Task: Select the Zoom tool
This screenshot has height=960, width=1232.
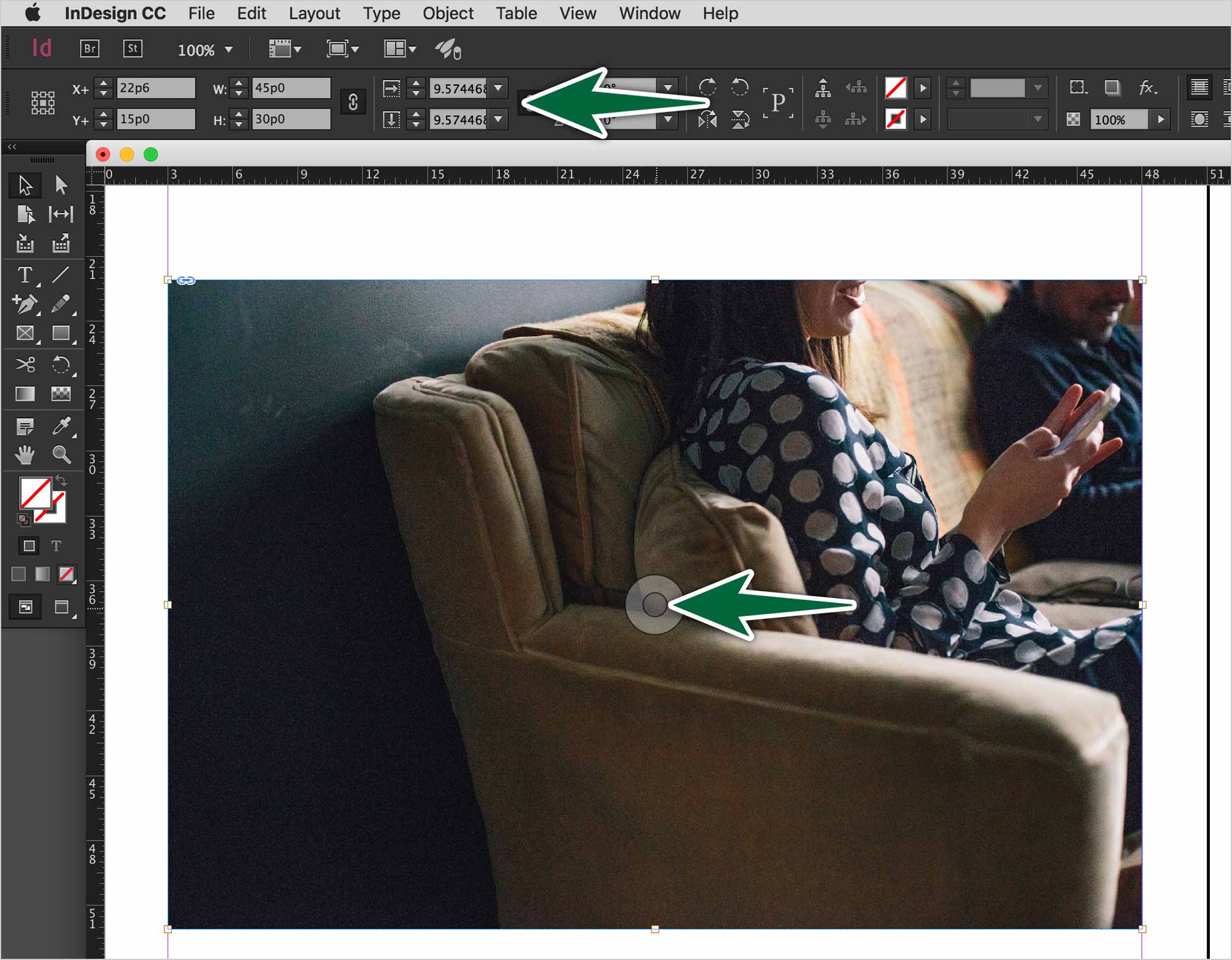Action: point(61,455)
